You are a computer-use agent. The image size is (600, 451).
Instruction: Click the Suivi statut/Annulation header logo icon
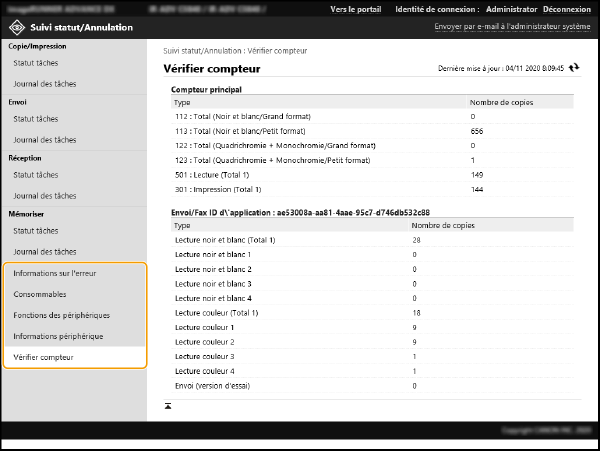click(17, 27)
